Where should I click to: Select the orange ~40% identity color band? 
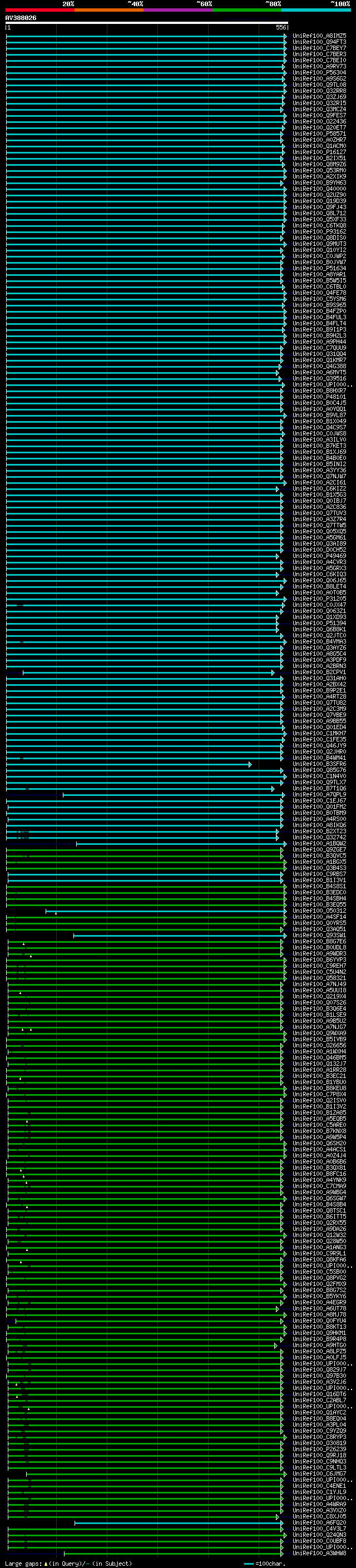[109, 10]
